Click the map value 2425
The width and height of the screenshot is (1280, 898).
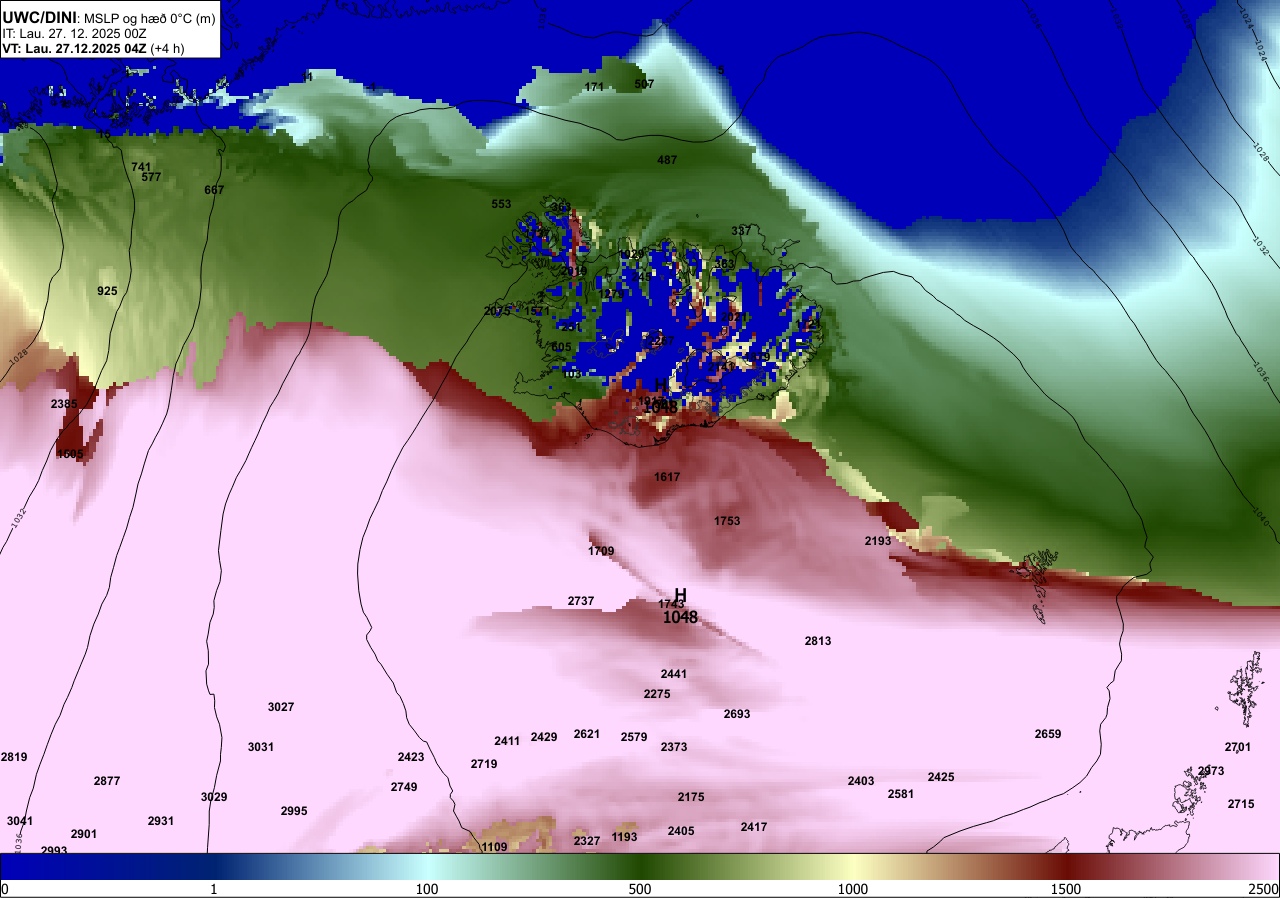(941, 777)
